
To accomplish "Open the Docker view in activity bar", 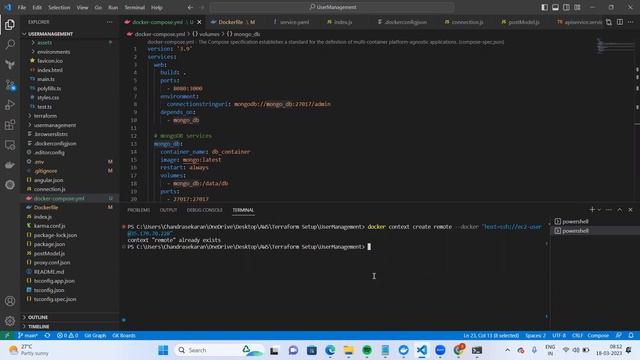I will point(10,165).
